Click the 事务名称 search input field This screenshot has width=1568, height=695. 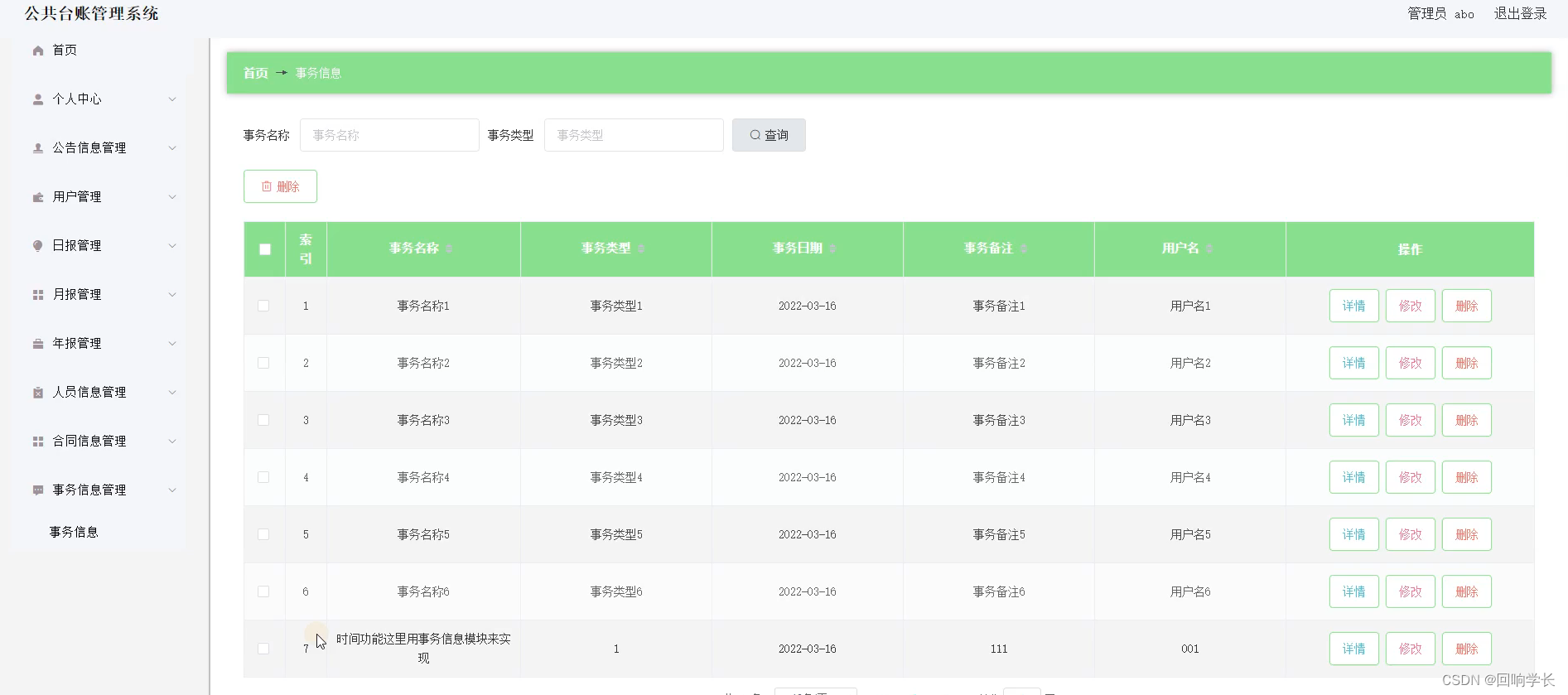(x=389, y=135)
